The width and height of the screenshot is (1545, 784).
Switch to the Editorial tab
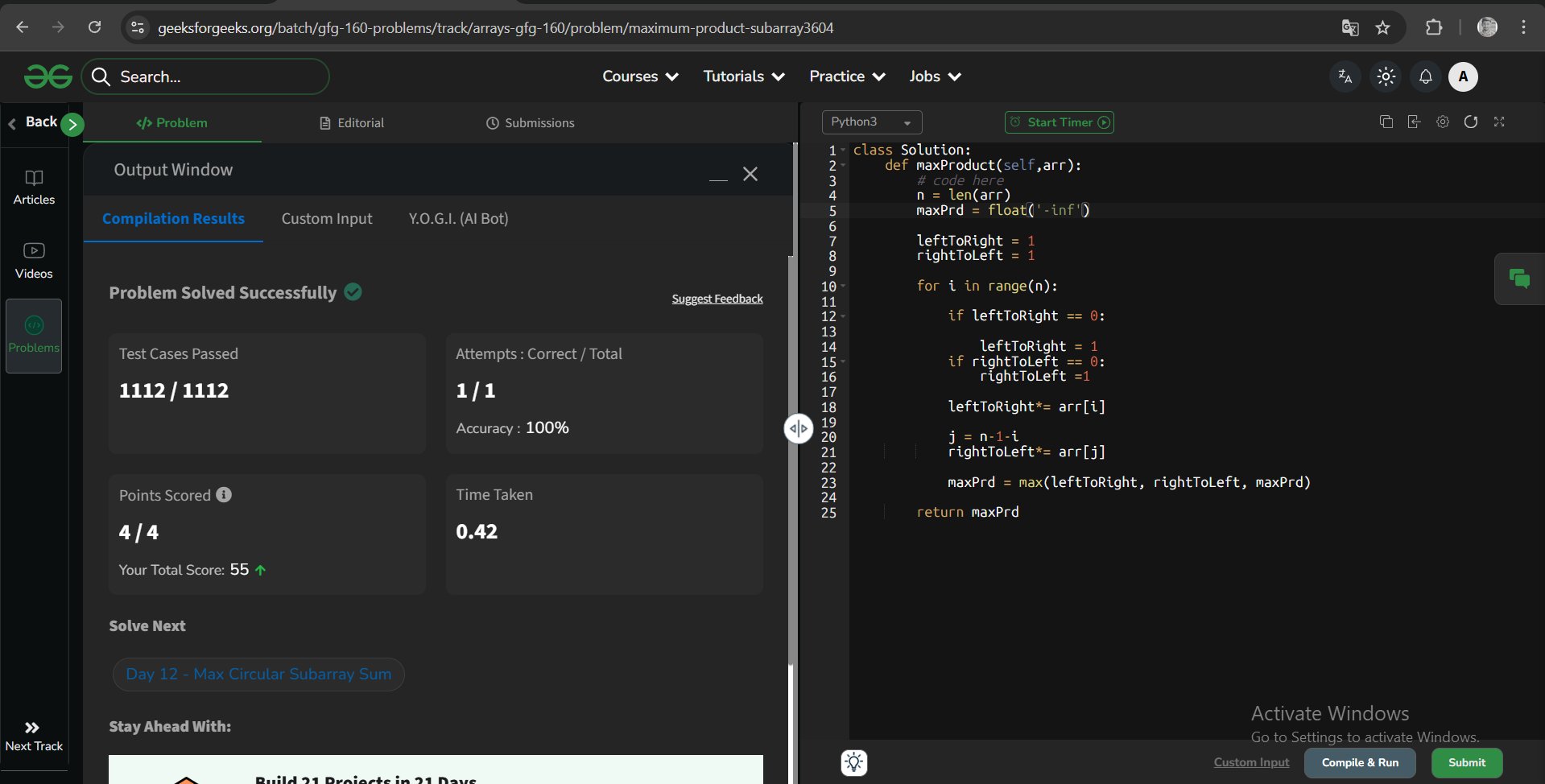click(352, 123)
